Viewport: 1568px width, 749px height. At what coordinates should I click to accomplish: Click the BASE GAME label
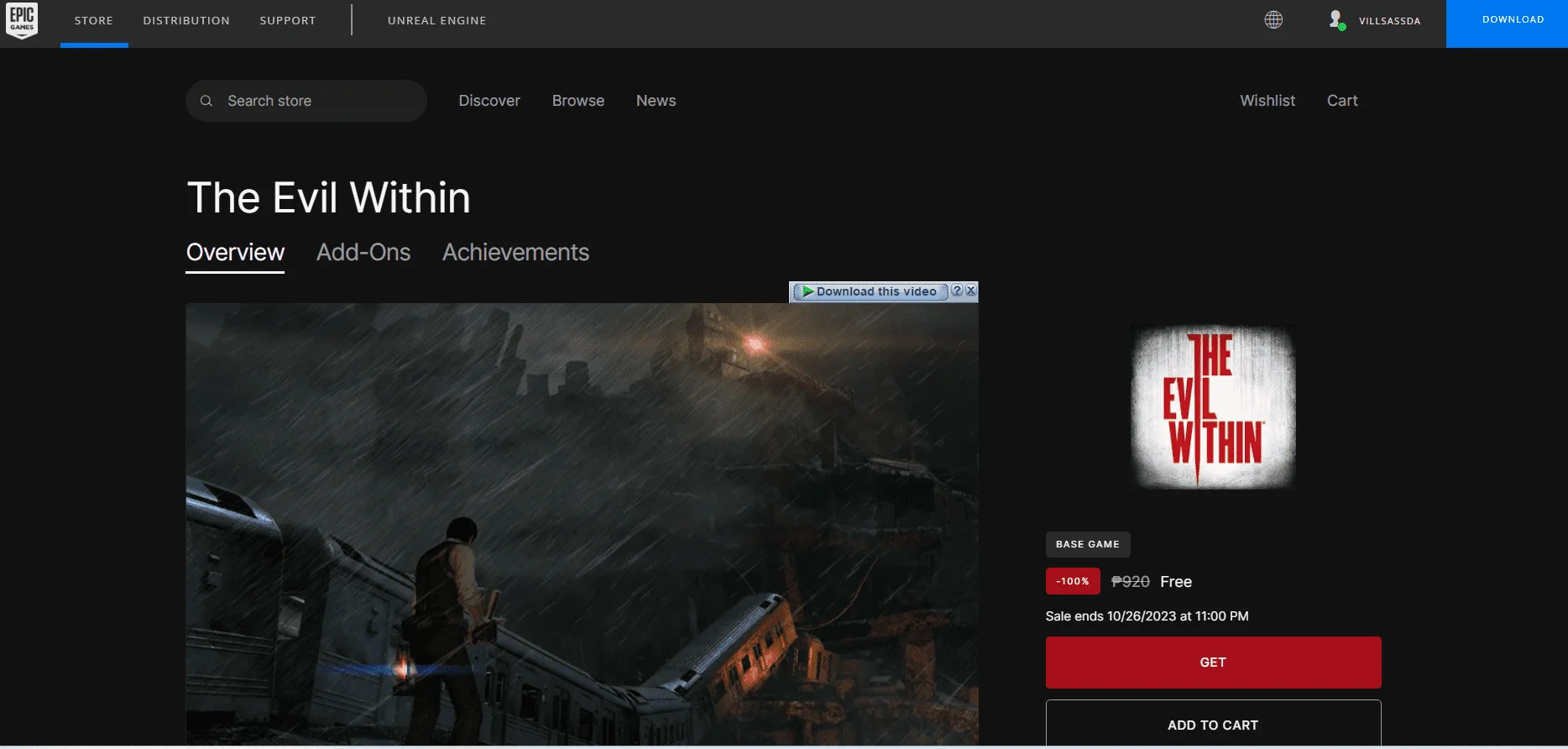click(1088, 544)
